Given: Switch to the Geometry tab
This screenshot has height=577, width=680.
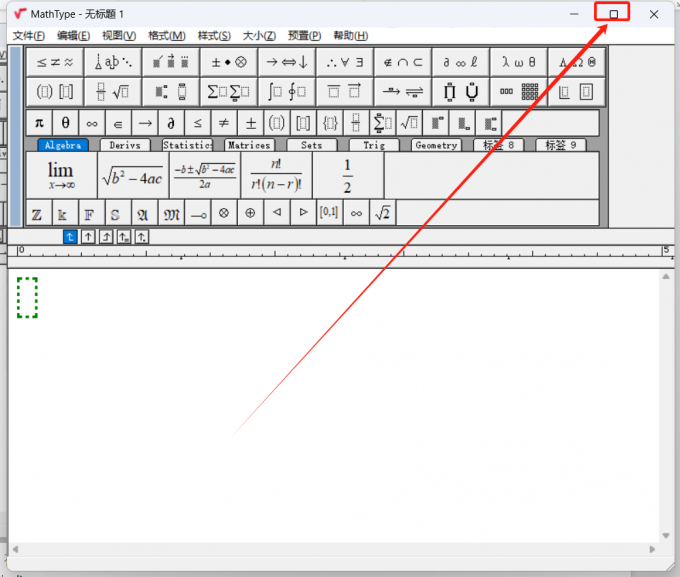Looking at the screenshot, I should point(436,145).
